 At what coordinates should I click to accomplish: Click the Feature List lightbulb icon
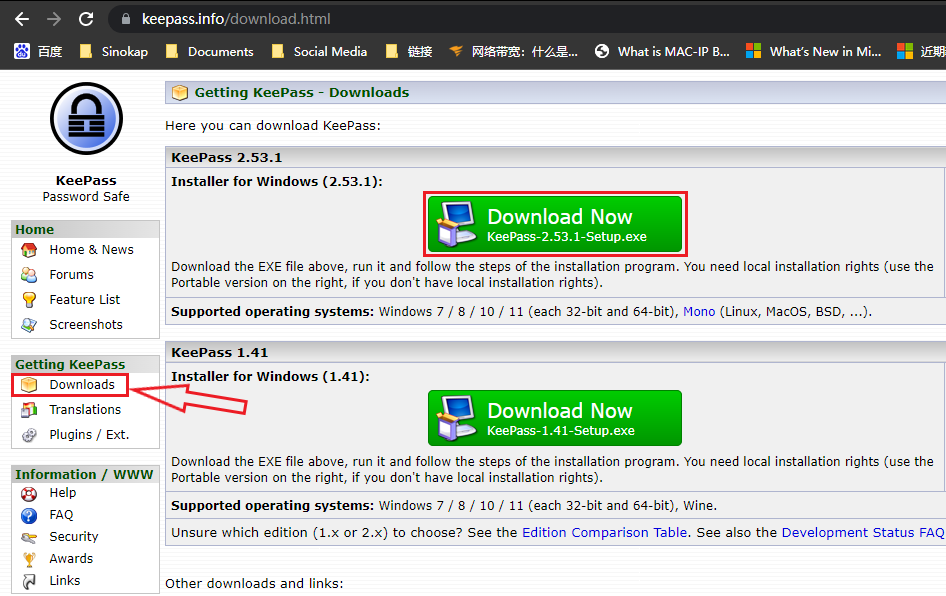(x=30, y=300)
